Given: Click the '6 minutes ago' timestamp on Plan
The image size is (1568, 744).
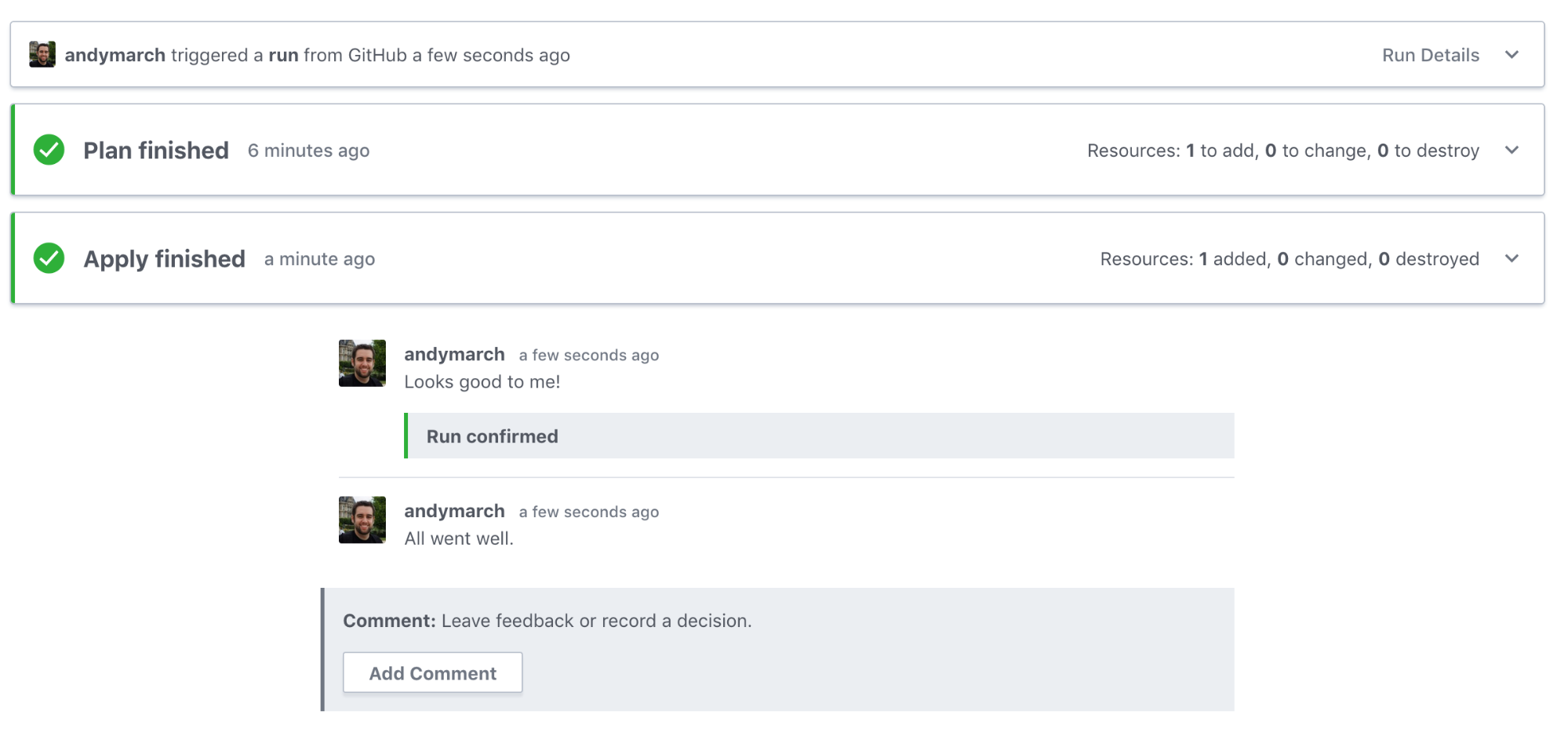Looking at the screenshot, I should pos(308,151).
